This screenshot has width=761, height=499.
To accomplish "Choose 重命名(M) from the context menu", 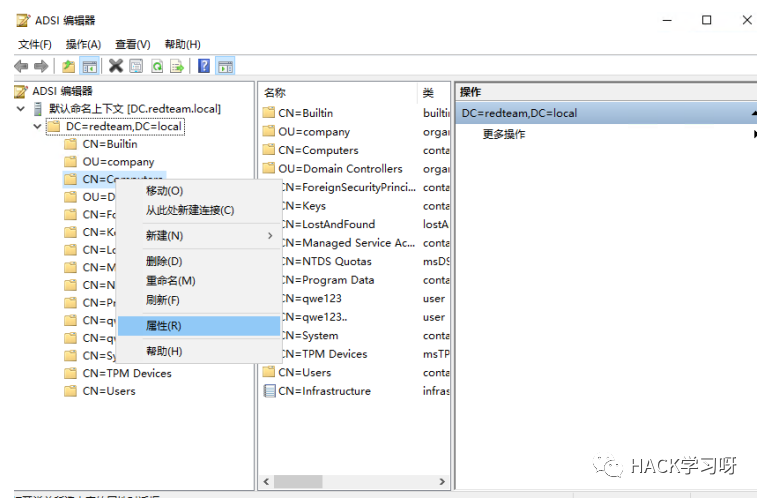I will (199, 281).
